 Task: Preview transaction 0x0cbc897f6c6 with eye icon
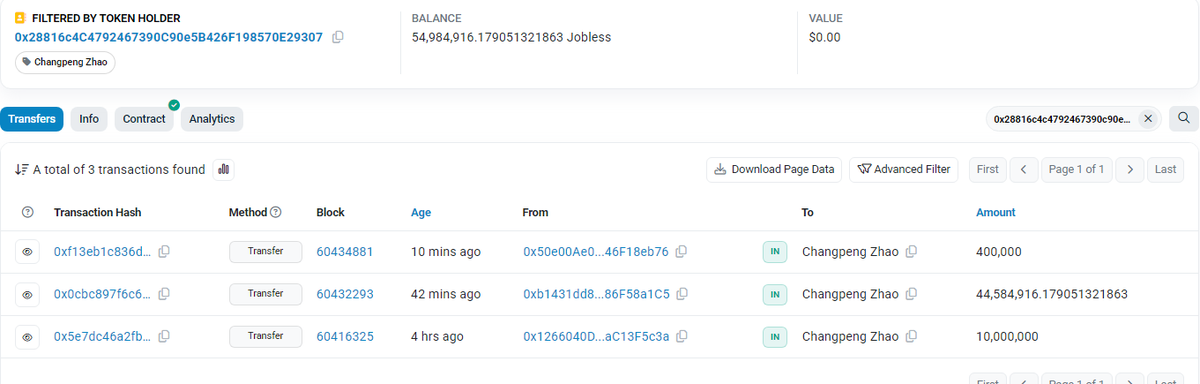click(x=28, y=294)
